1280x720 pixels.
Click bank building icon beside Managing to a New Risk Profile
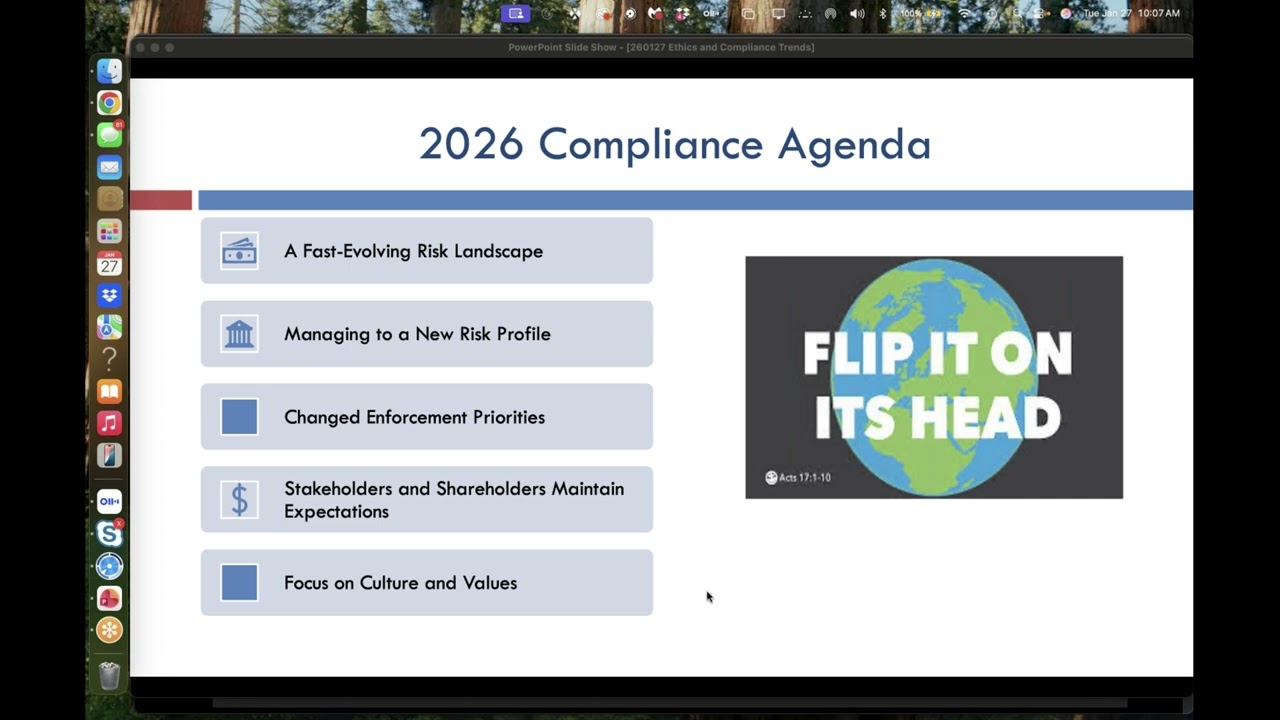pos(240,334)
